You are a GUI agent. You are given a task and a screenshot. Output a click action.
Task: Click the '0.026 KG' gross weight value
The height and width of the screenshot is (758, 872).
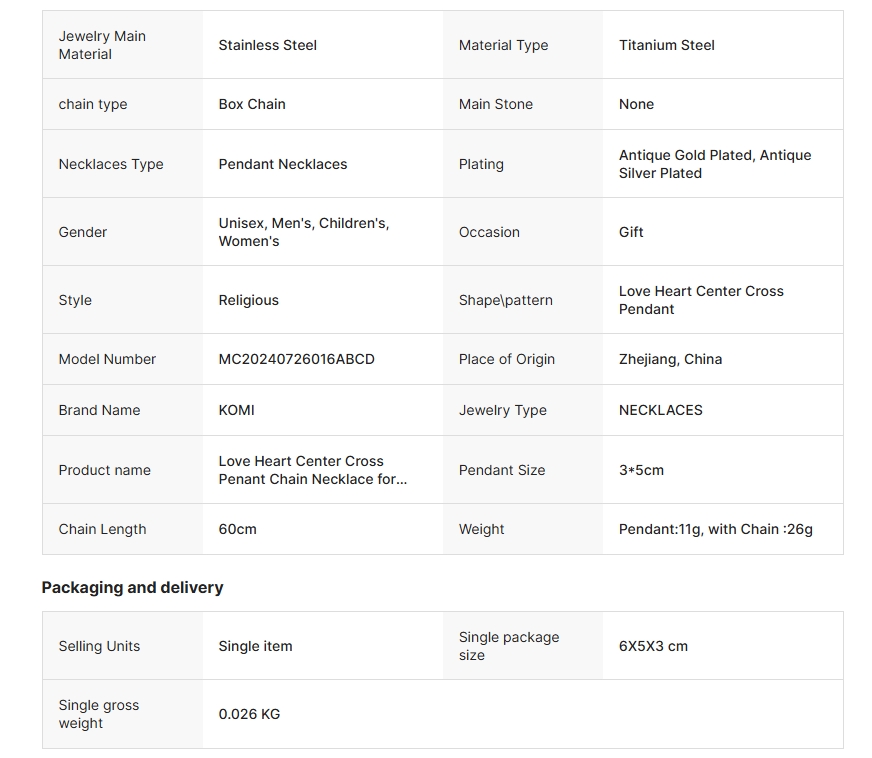tap(249, 714)
